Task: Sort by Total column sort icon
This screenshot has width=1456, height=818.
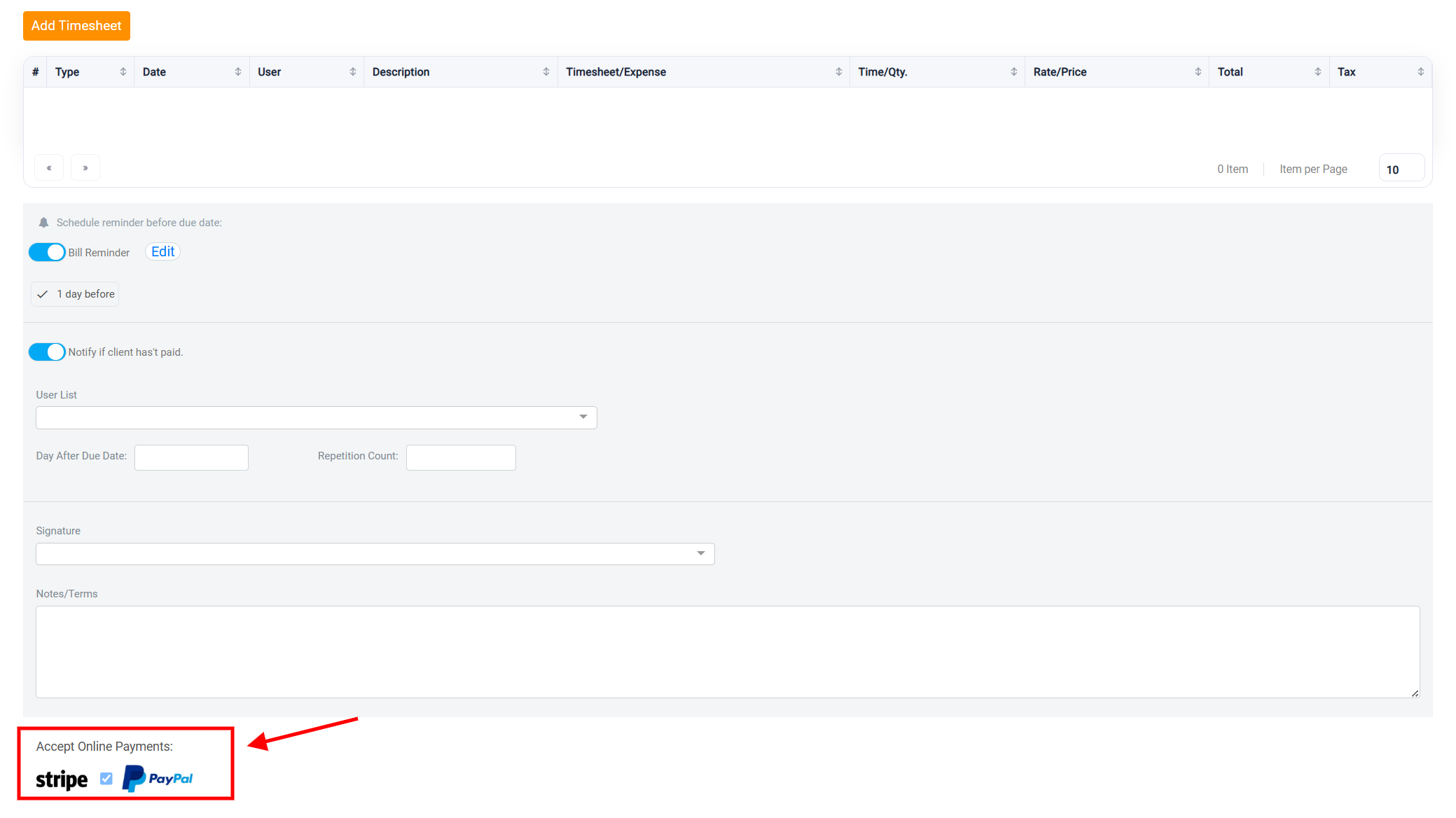Action: (x=1318, y=72)
